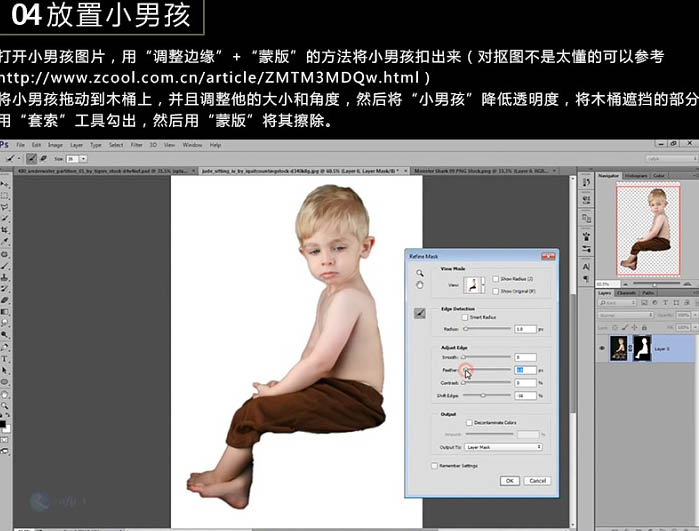
Task: Click Erase Refinements tool in options bar
Action: coord(44,159)
